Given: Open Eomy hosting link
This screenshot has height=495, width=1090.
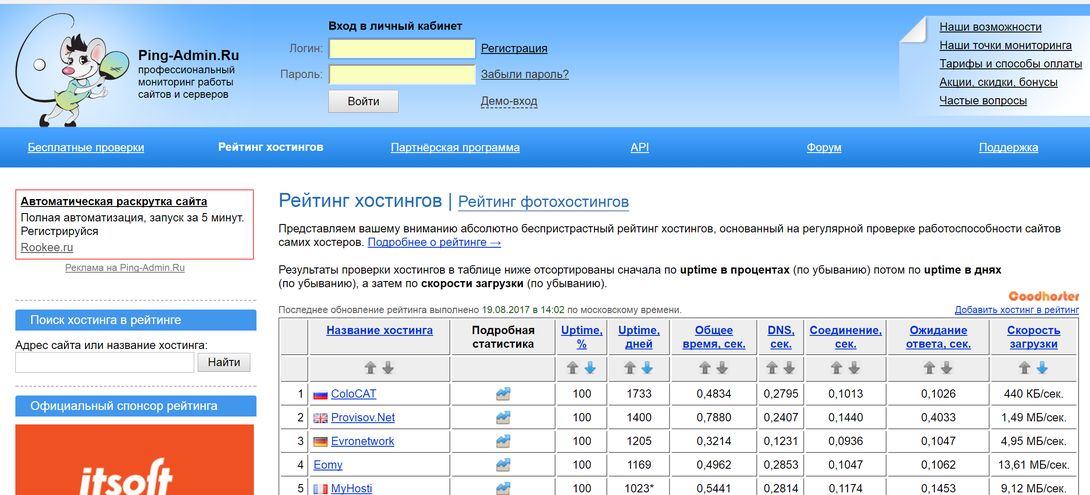Looking at the screenshot, I should pyautogui.click(x=327, y=465).
